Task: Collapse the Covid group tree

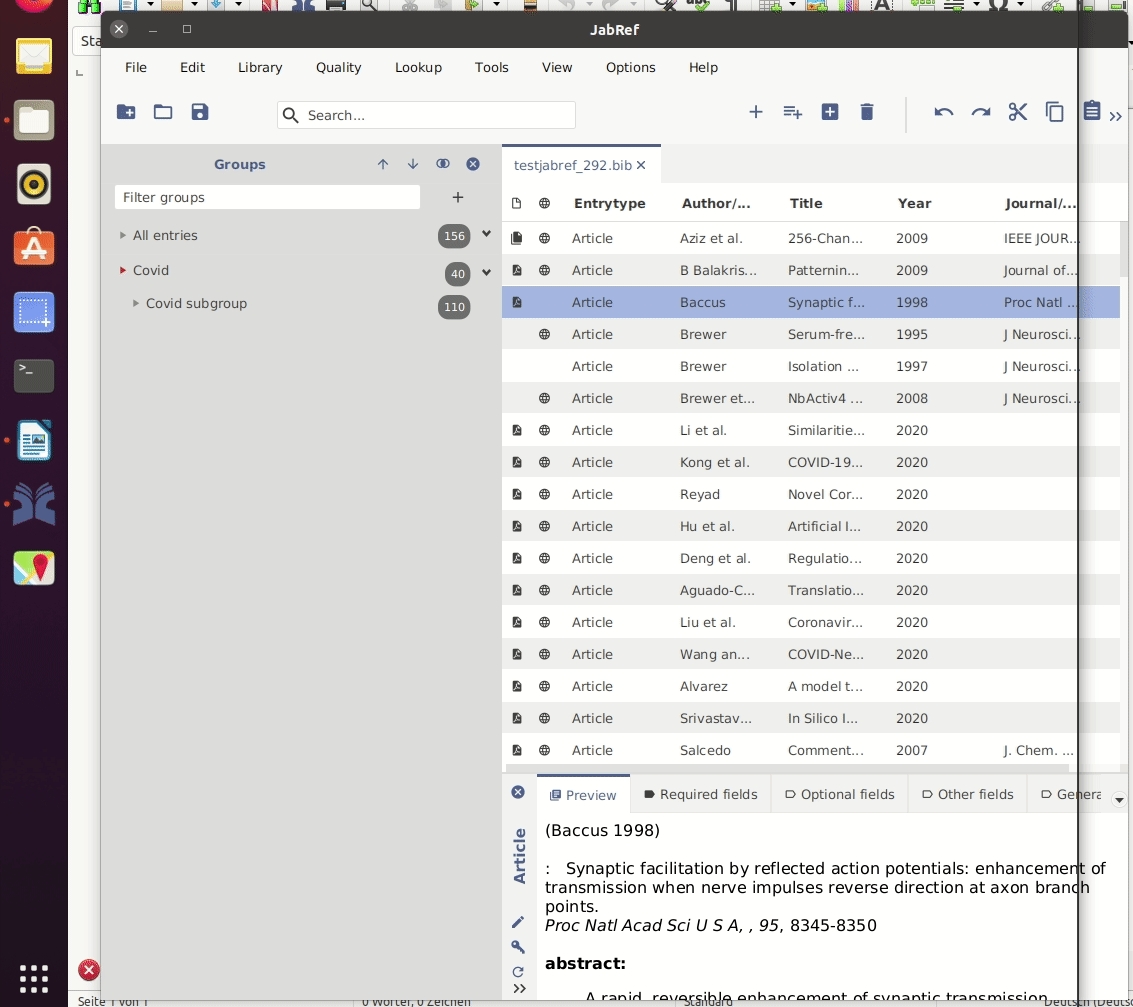Action: (123, 271)
